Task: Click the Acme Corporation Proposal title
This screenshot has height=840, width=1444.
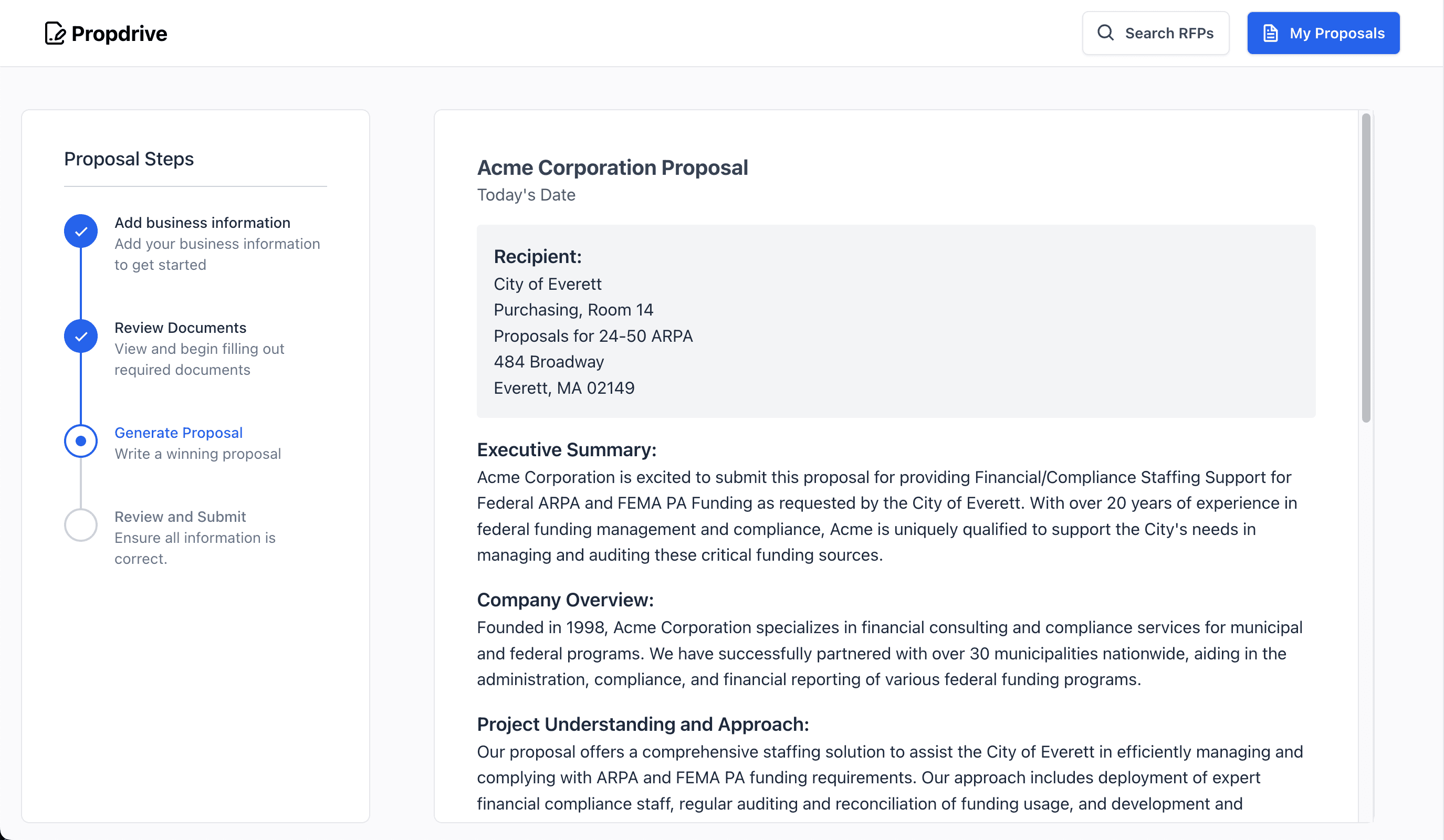Action: [612, 168]
